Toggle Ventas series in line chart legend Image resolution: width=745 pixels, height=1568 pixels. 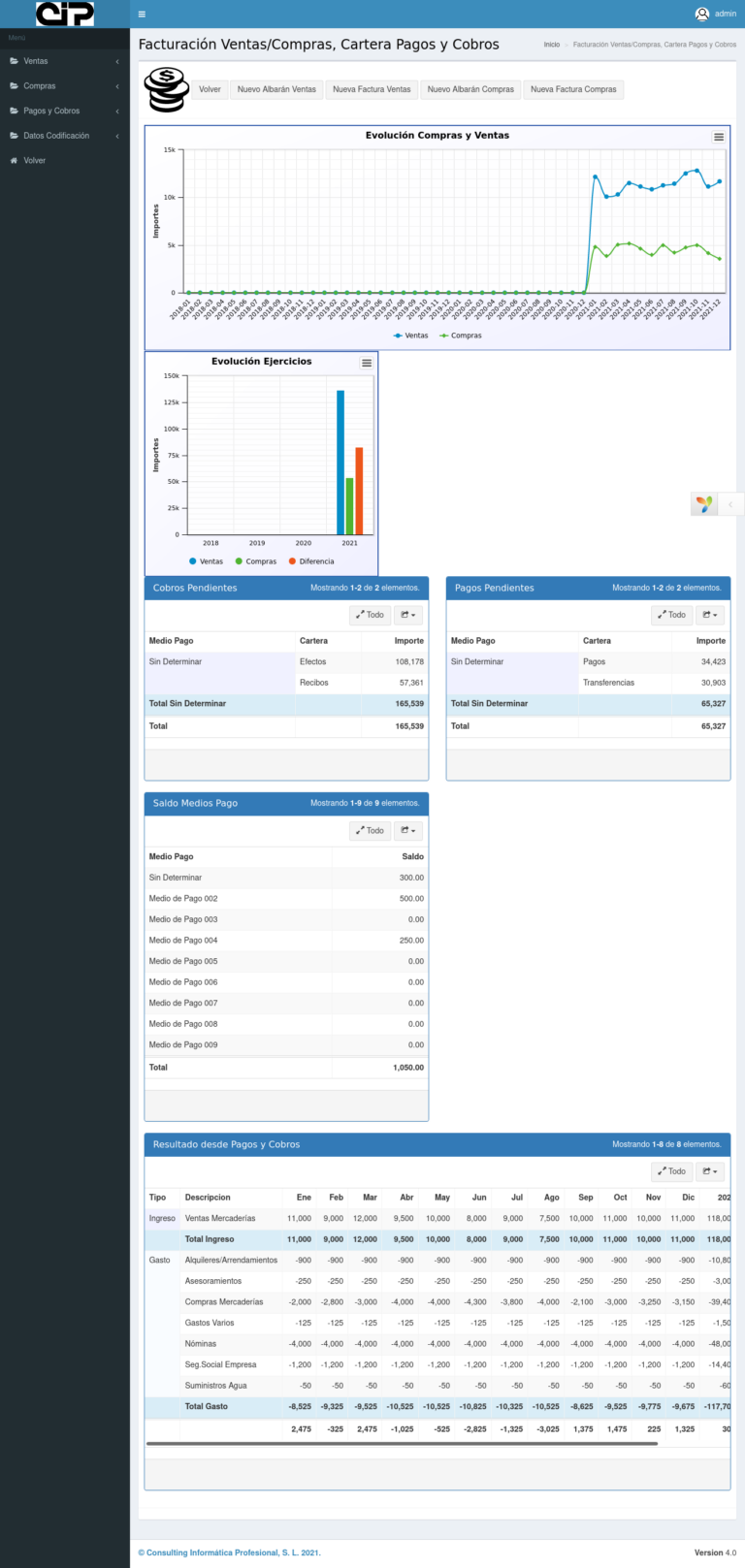411,336
